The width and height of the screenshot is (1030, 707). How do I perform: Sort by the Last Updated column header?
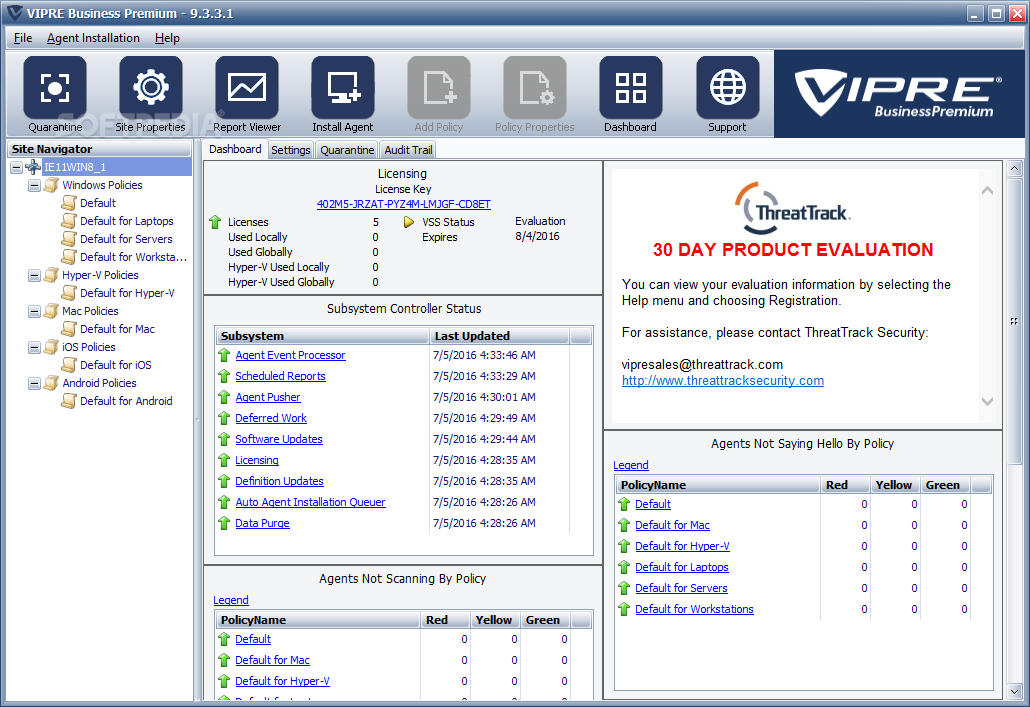coord(499,336)
